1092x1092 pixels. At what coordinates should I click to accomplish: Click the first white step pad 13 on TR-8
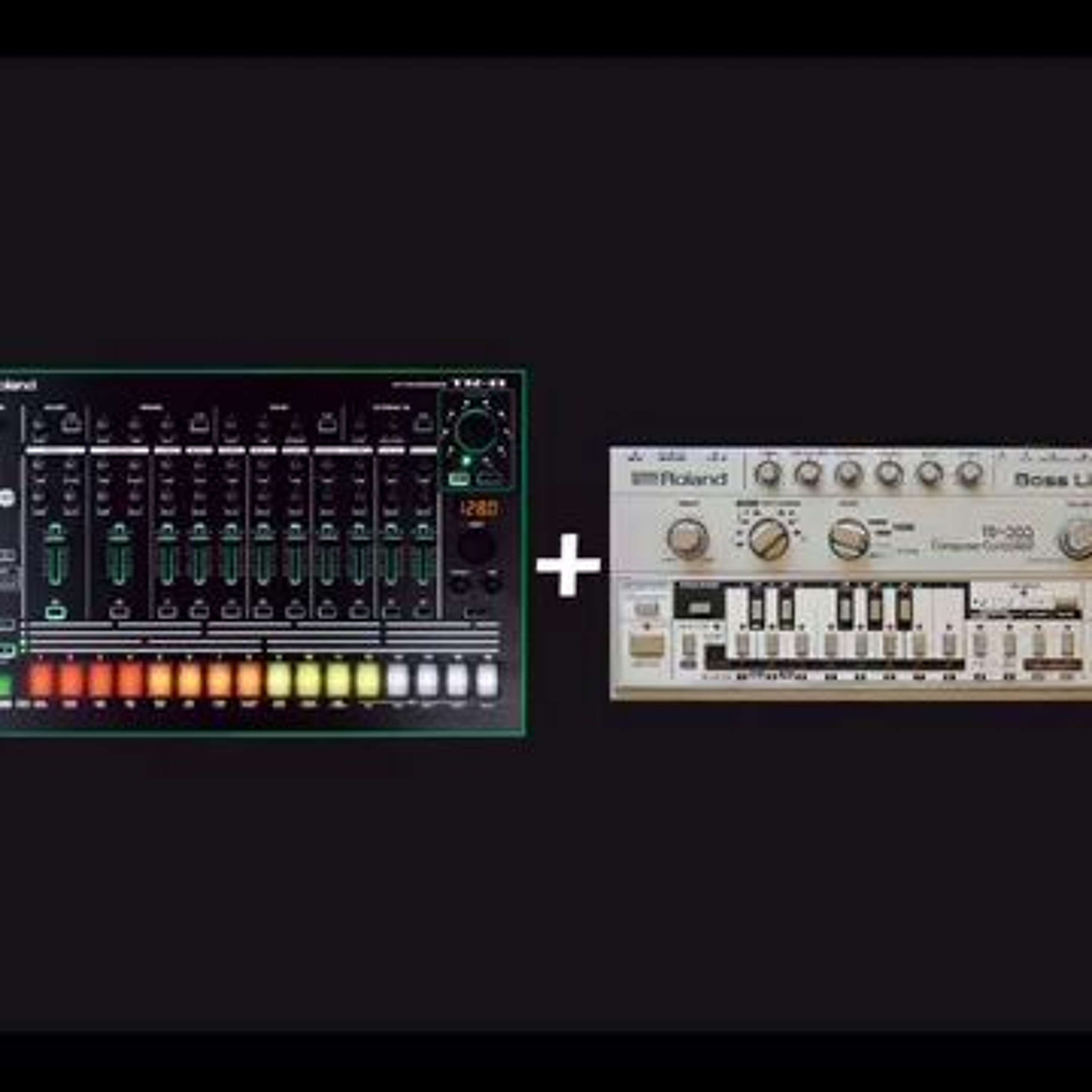398,681
